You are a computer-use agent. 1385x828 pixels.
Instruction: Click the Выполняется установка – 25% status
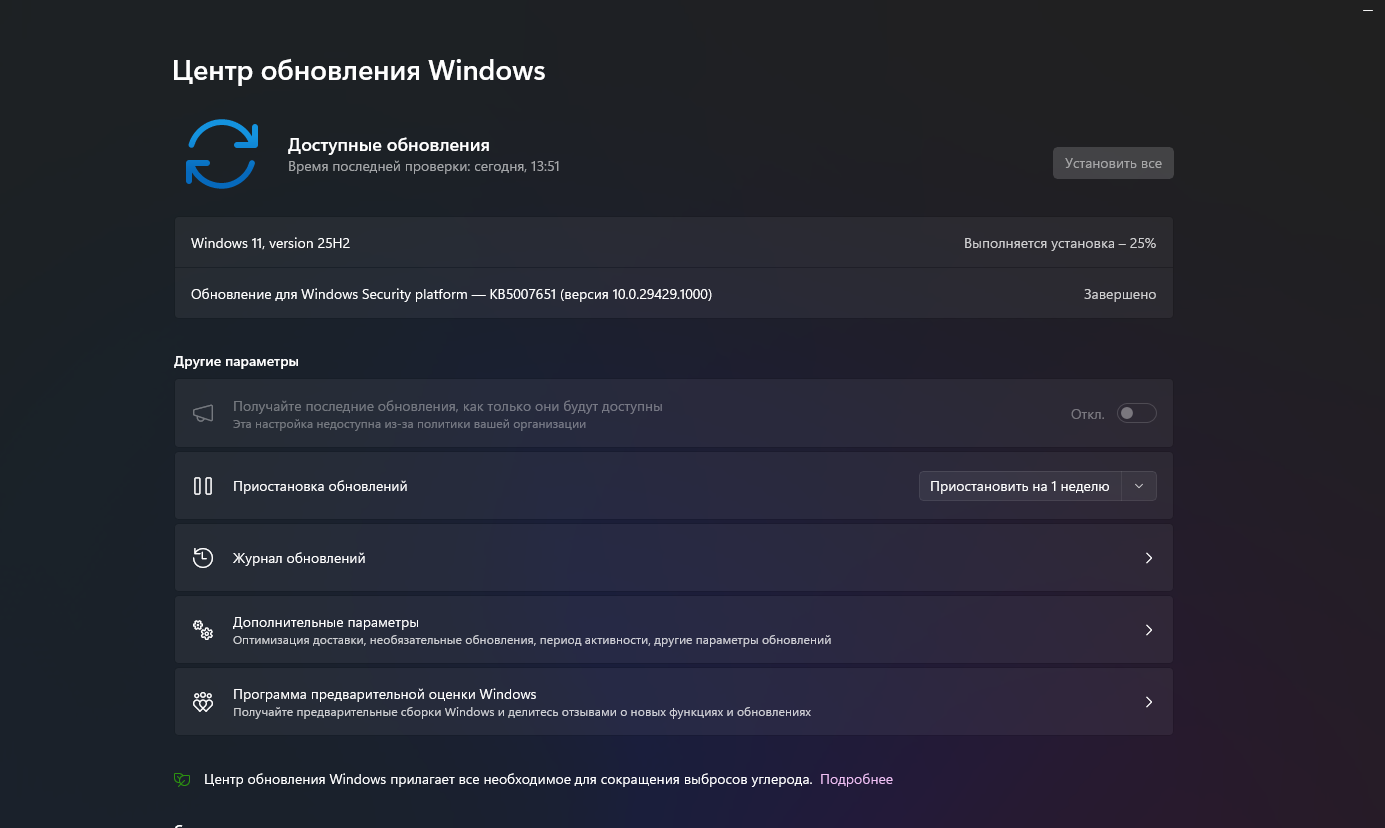[x=1060, y=243]
